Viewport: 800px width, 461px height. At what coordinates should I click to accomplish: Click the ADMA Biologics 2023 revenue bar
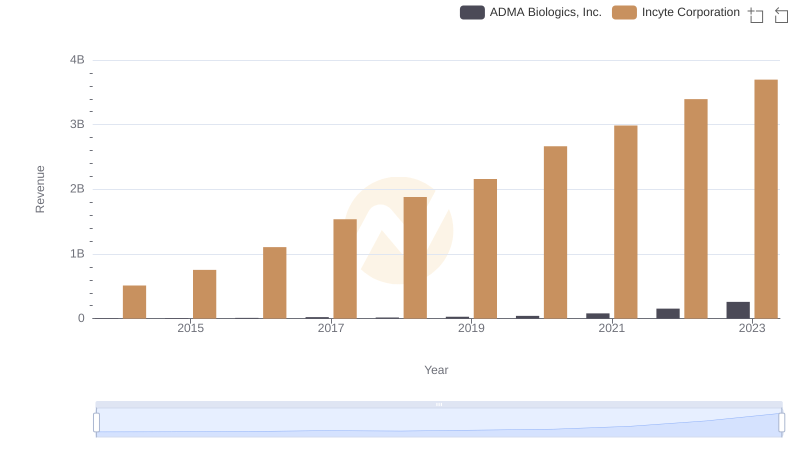click(x=738, y=310)
